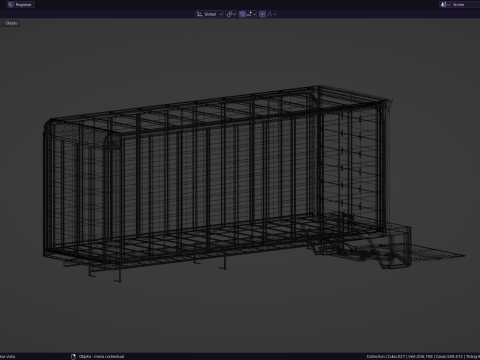
Task: Click the Scene name field
Action: click(465, 4)
